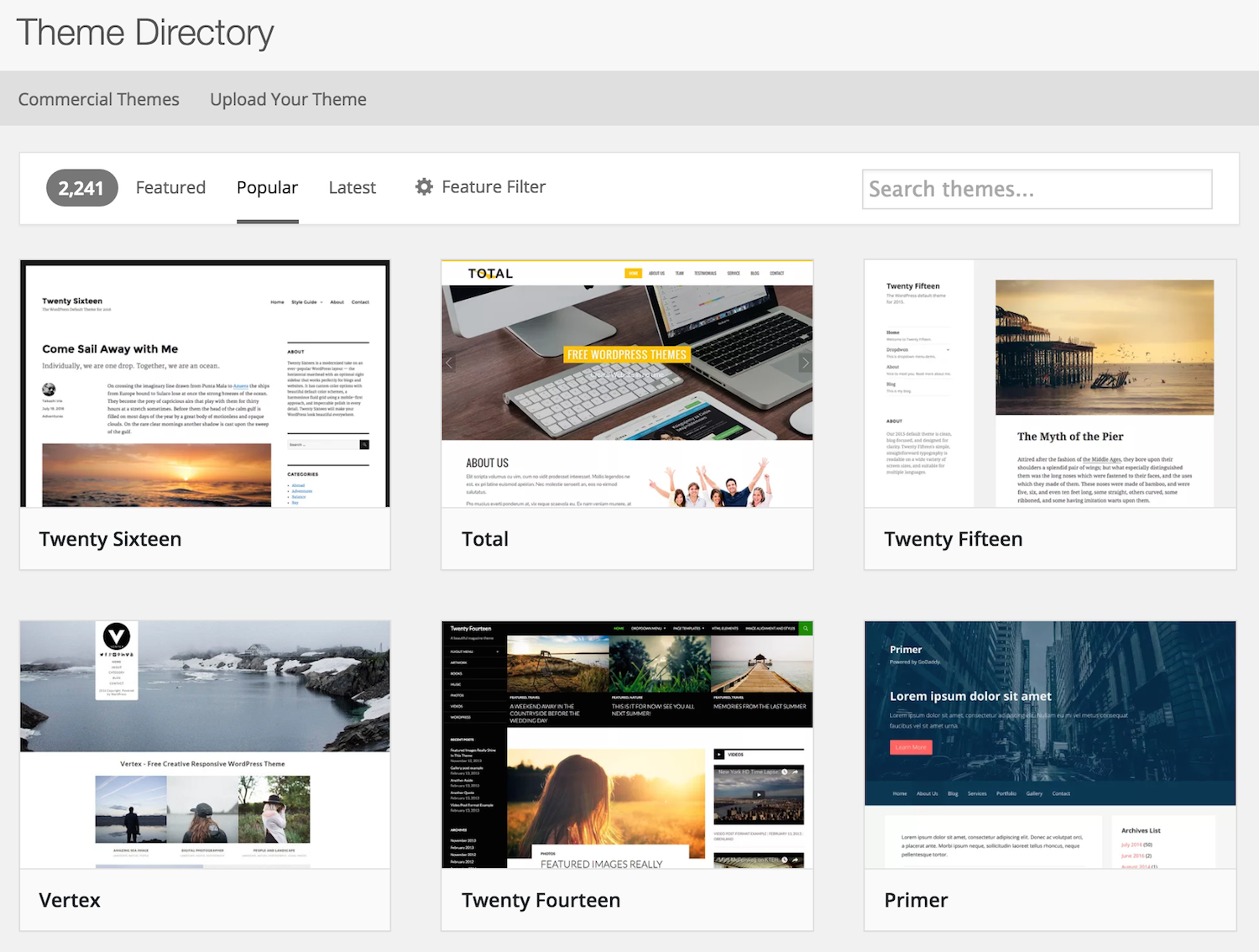Click the 2,241 theme count badge

point(81,188)
